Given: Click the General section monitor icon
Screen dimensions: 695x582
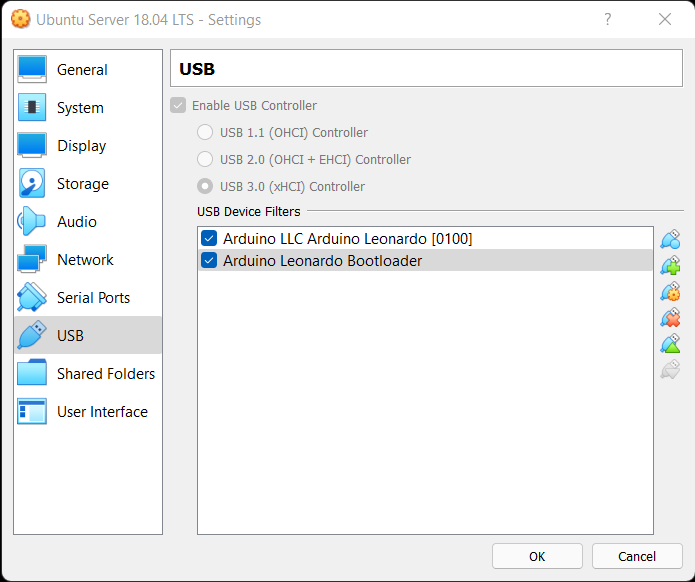Looking at the screenshot, I should click(x=32, y=70).
